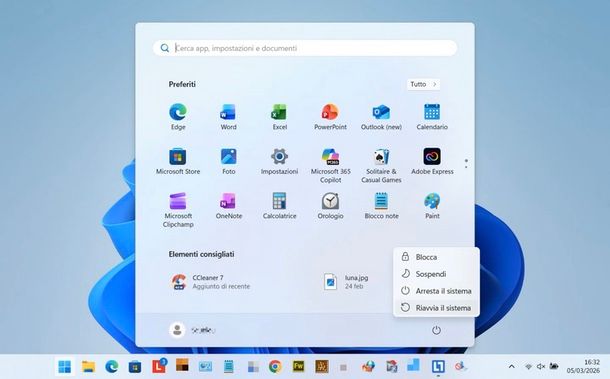Expand all apps with Tutto button
This screenshot has width=610, height=379.
423,84
